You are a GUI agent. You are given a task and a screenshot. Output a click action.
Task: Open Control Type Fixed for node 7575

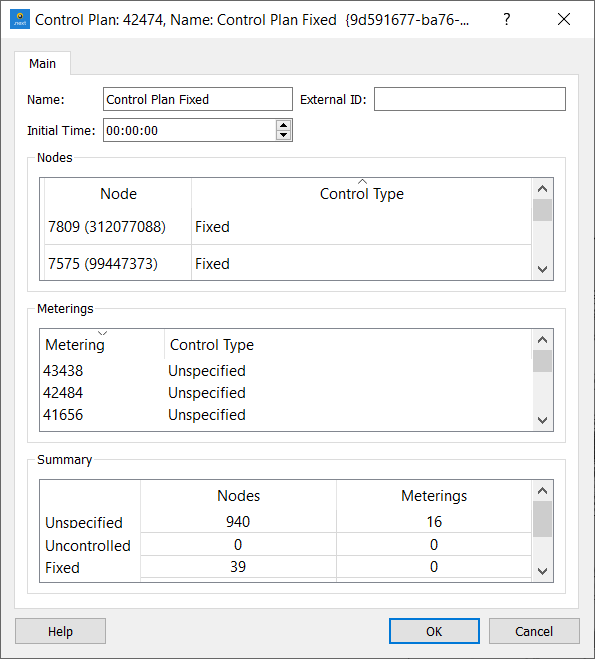(361, 264)
